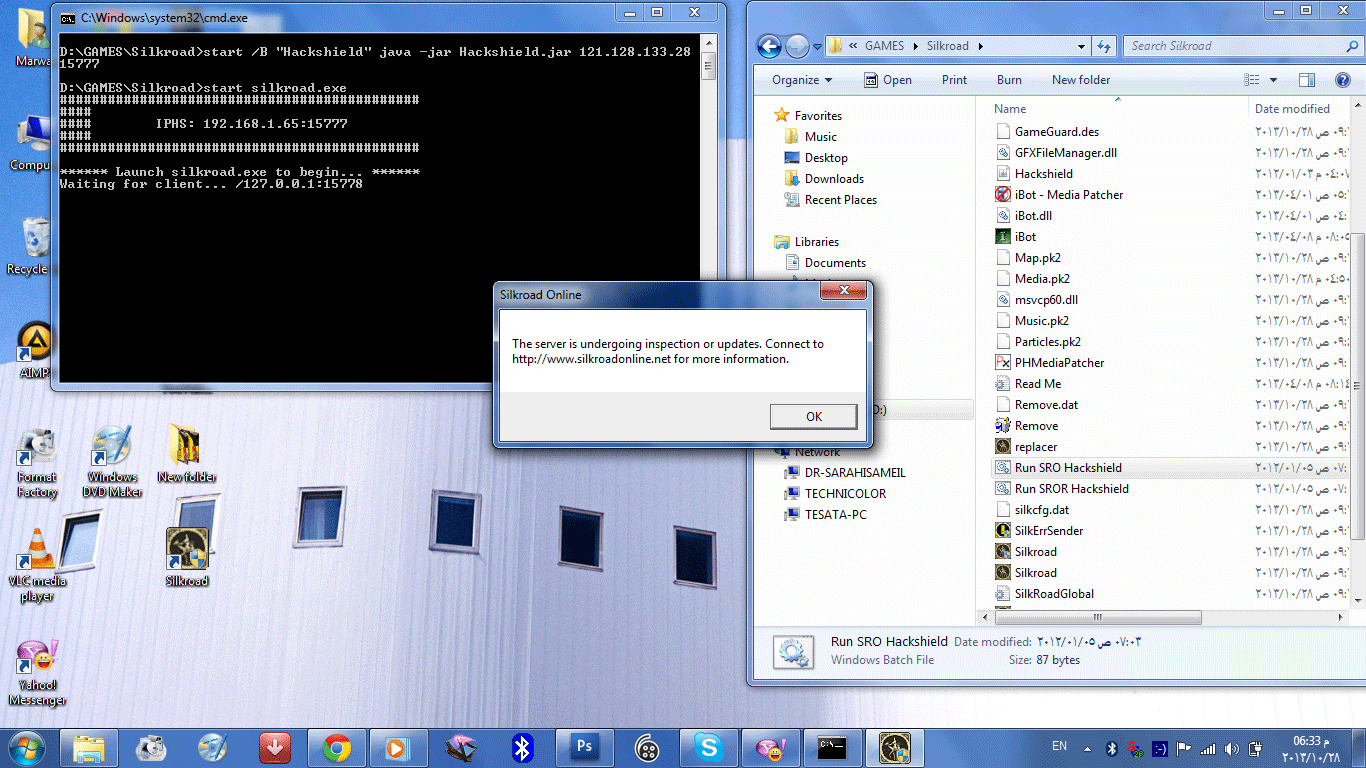Refresh the Silkroad folder in the address bar

click(1104, 46)
